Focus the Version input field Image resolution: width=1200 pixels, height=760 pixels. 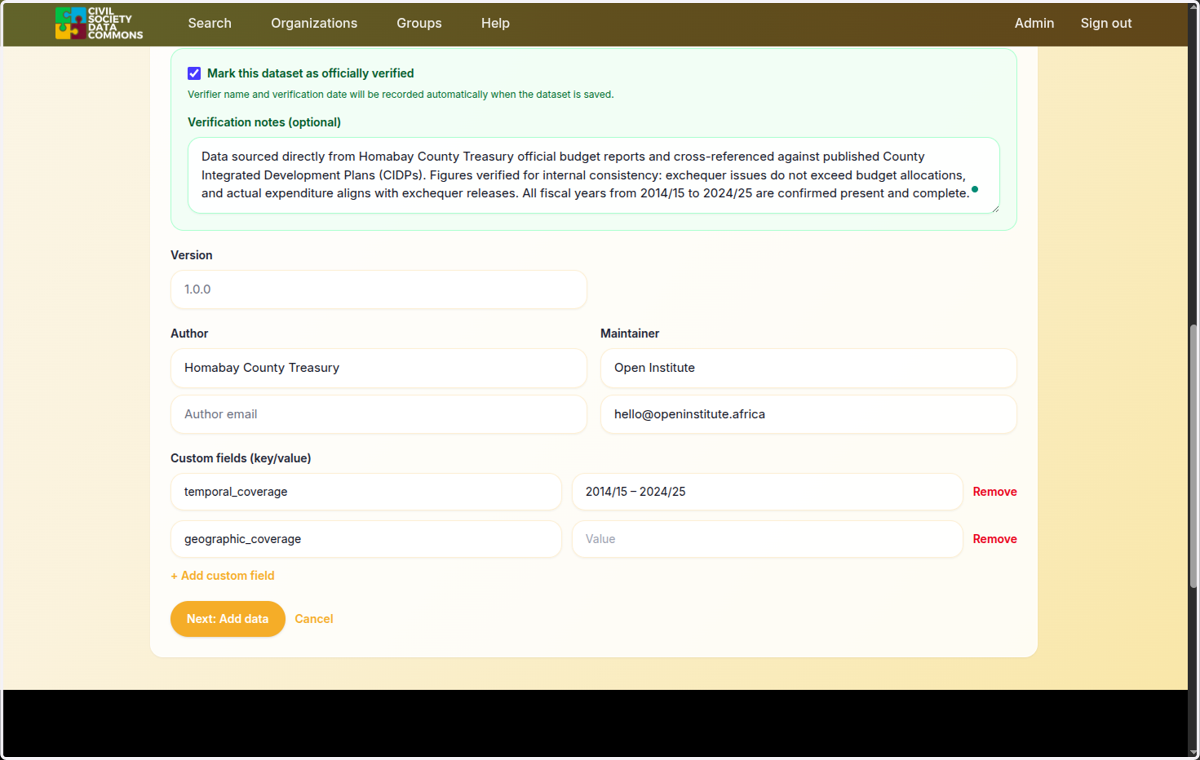click(x=378, y=289)
